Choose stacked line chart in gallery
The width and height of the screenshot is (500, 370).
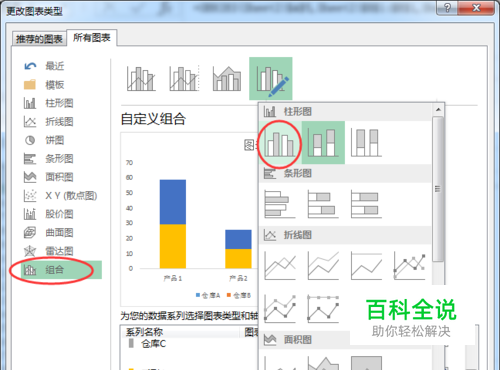coord(323,266)
